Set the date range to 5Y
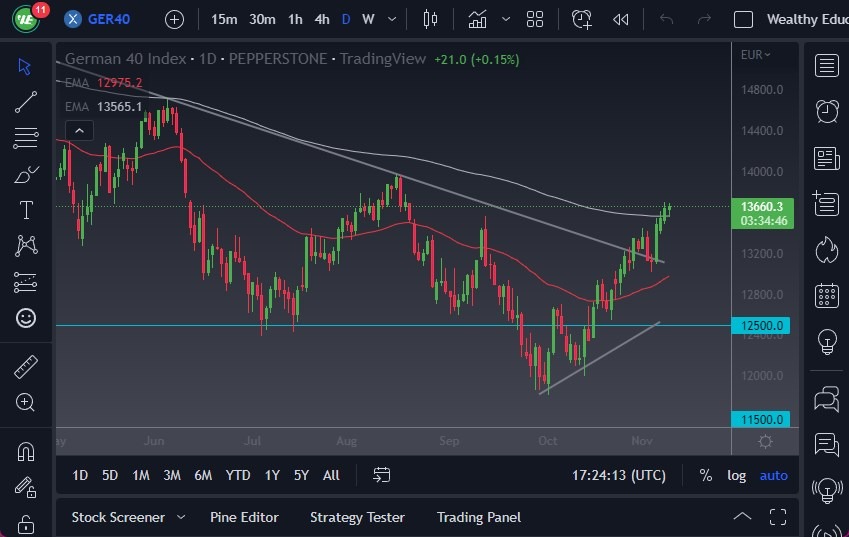The image size is (849, 537). pyautogui.click(x=301, y=475)
